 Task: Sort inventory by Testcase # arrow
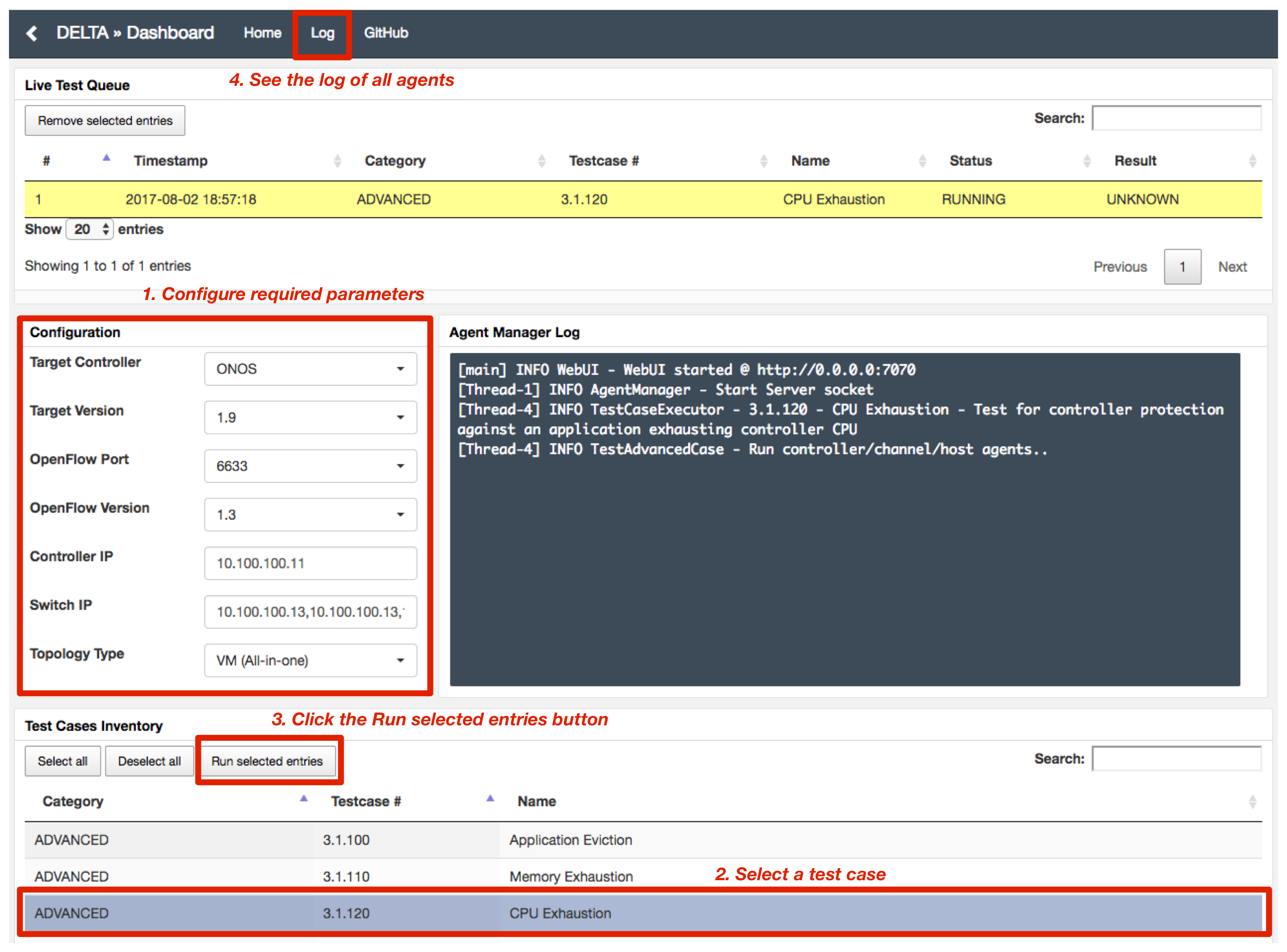pos(490,799)
